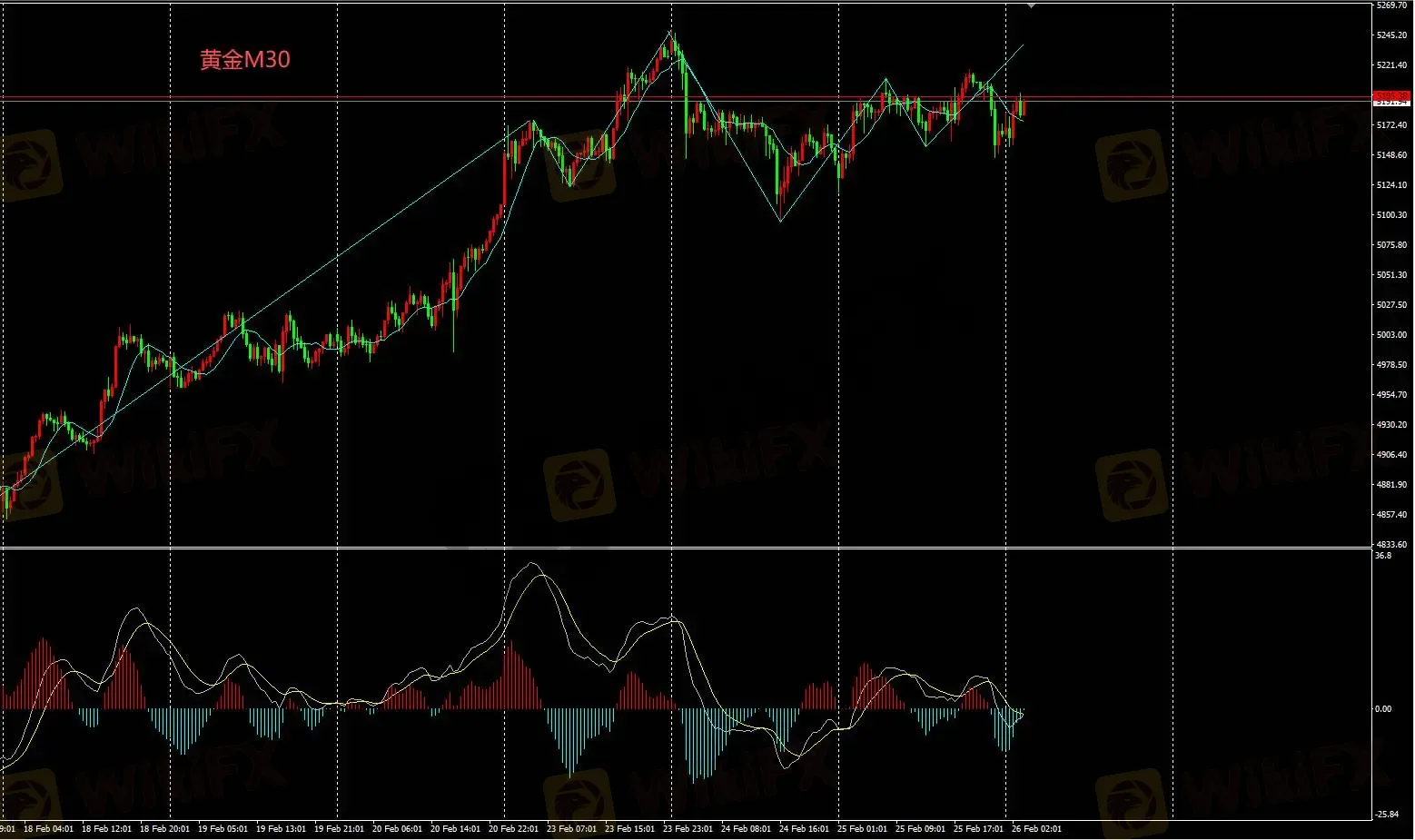Screen dimensions: 1415x840
Task: Click the '18 Feb 20:01' time label
Action: (165, 829)
